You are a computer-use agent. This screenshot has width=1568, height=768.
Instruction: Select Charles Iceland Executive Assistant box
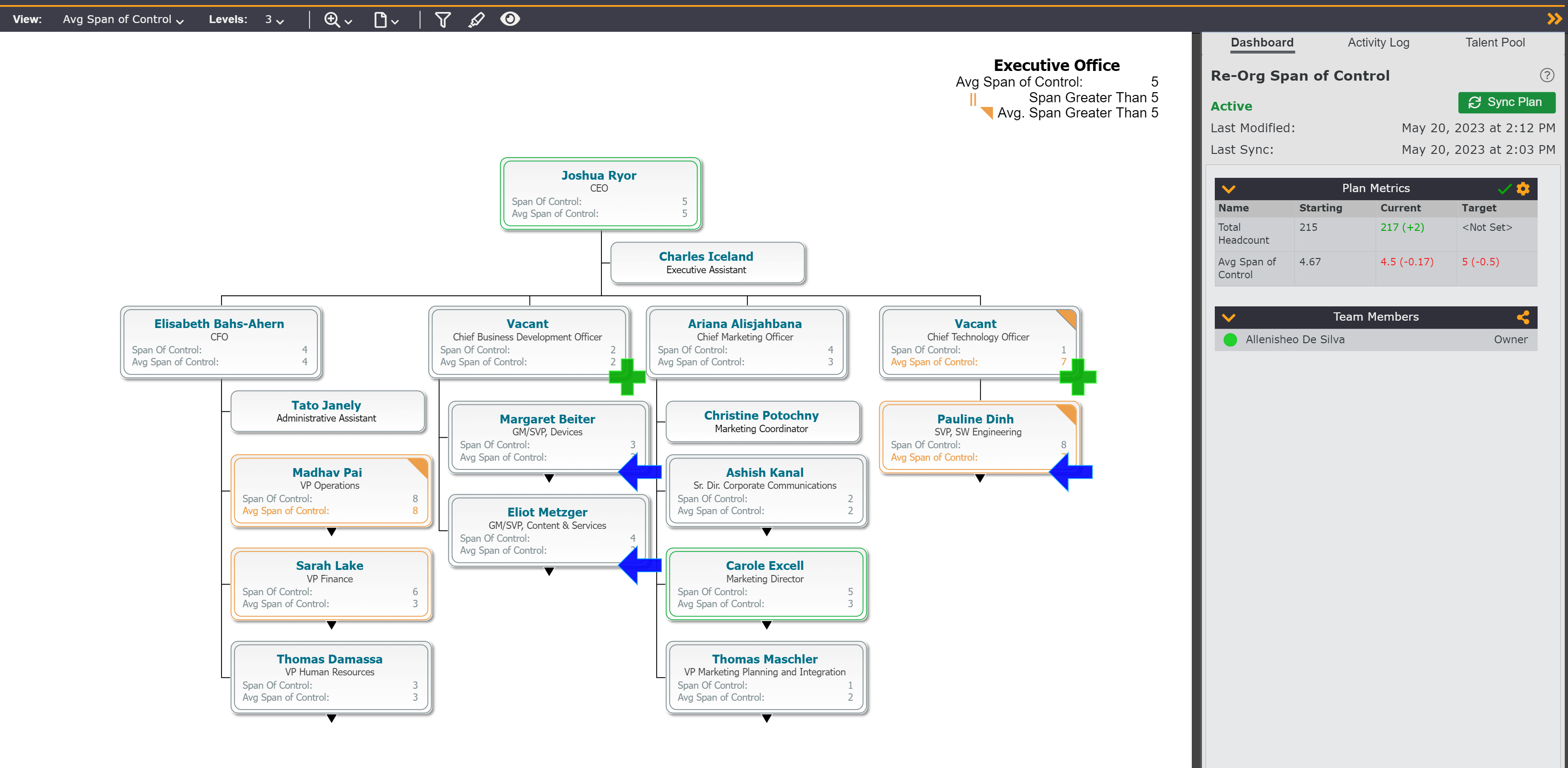coord(707,263)
